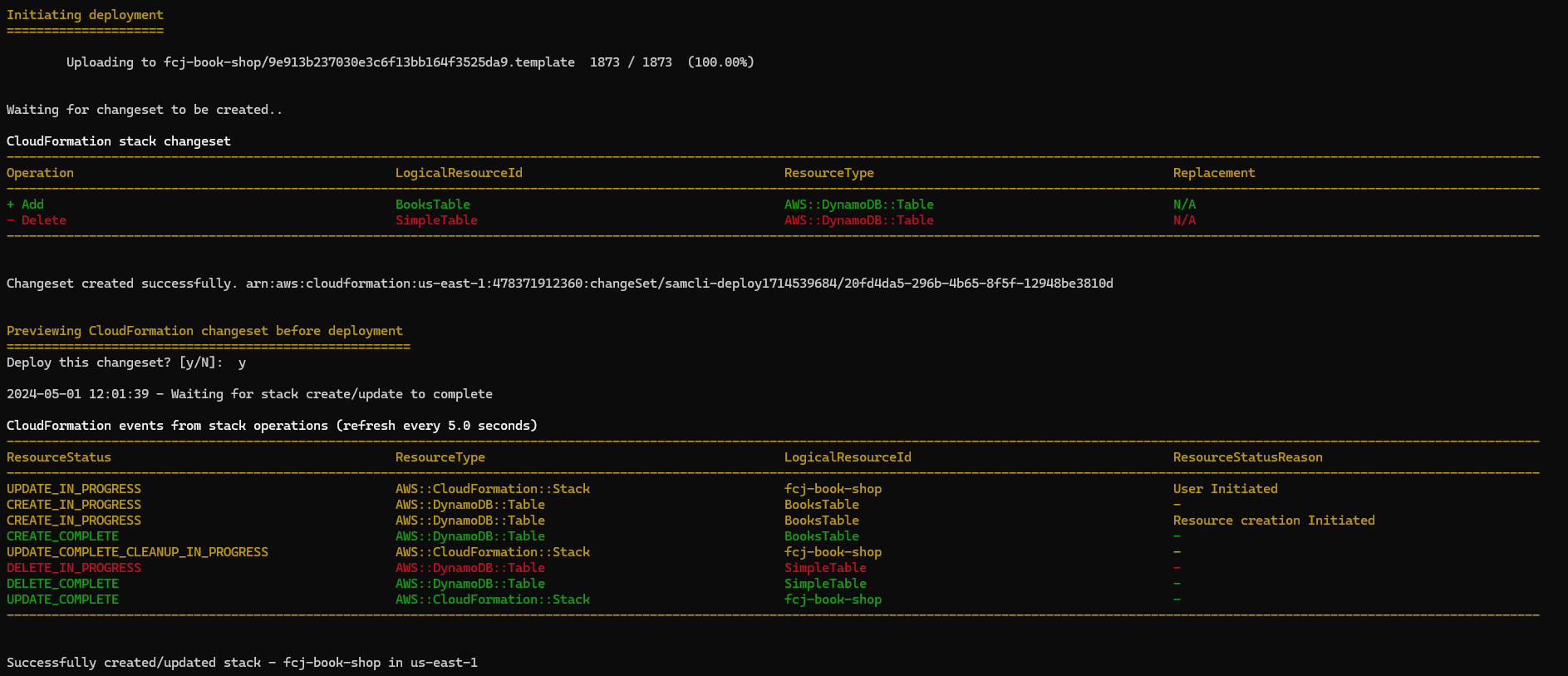Click the green 'N/A' replacement value
The height and width of the screenshot is (676, 1568).
click(x=1184, y=205)
